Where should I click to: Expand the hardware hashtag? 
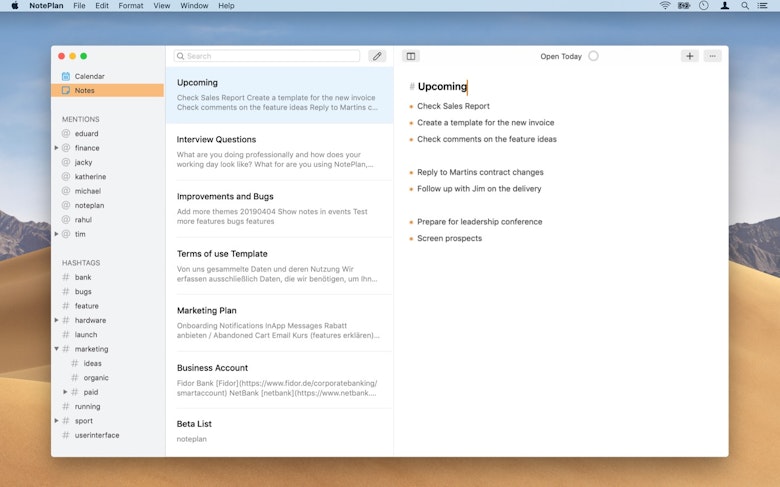click(x=56, y=320)
